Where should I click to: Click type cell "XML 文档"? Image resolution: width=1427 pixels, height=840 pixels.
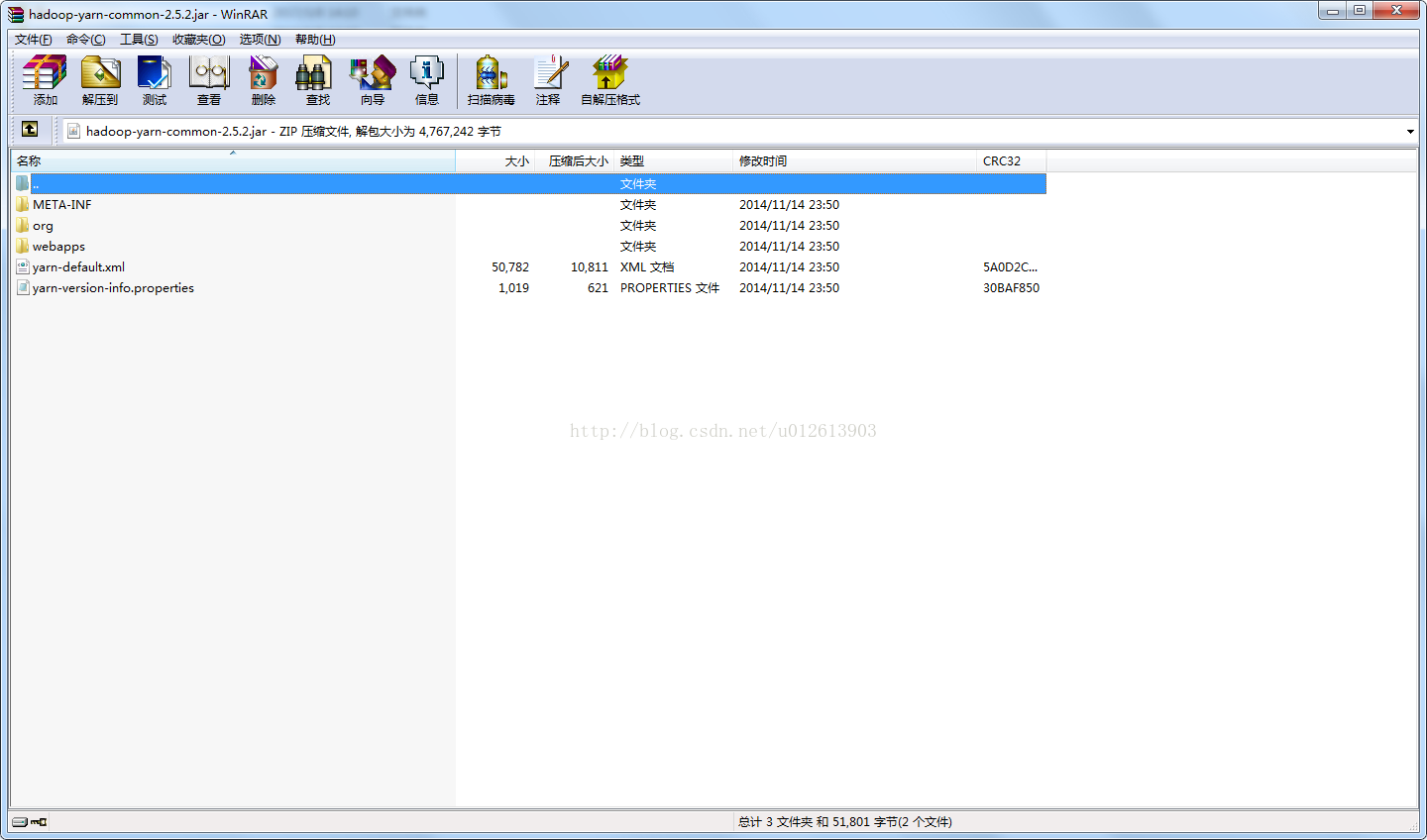tap(647, 266)
